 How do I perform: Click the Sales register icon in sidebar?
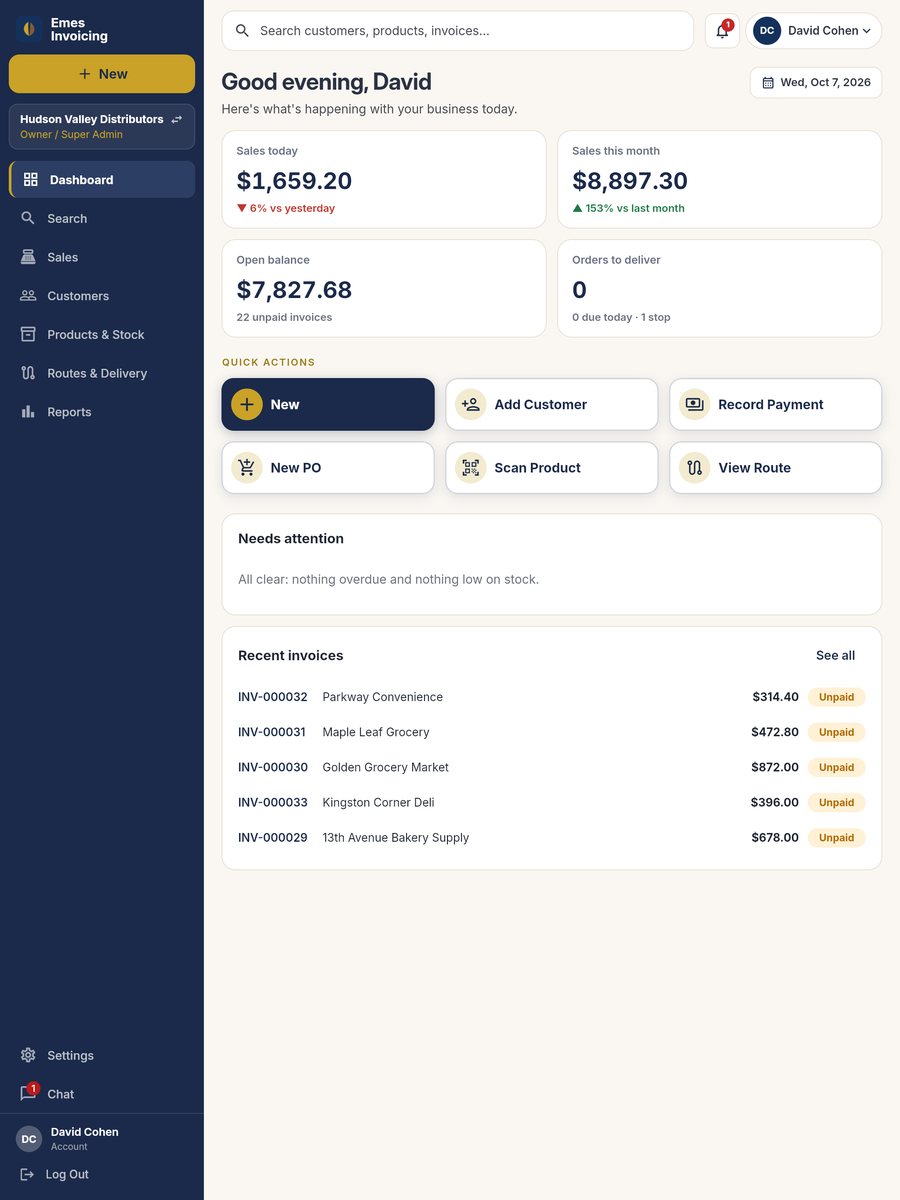coord(28,257)
